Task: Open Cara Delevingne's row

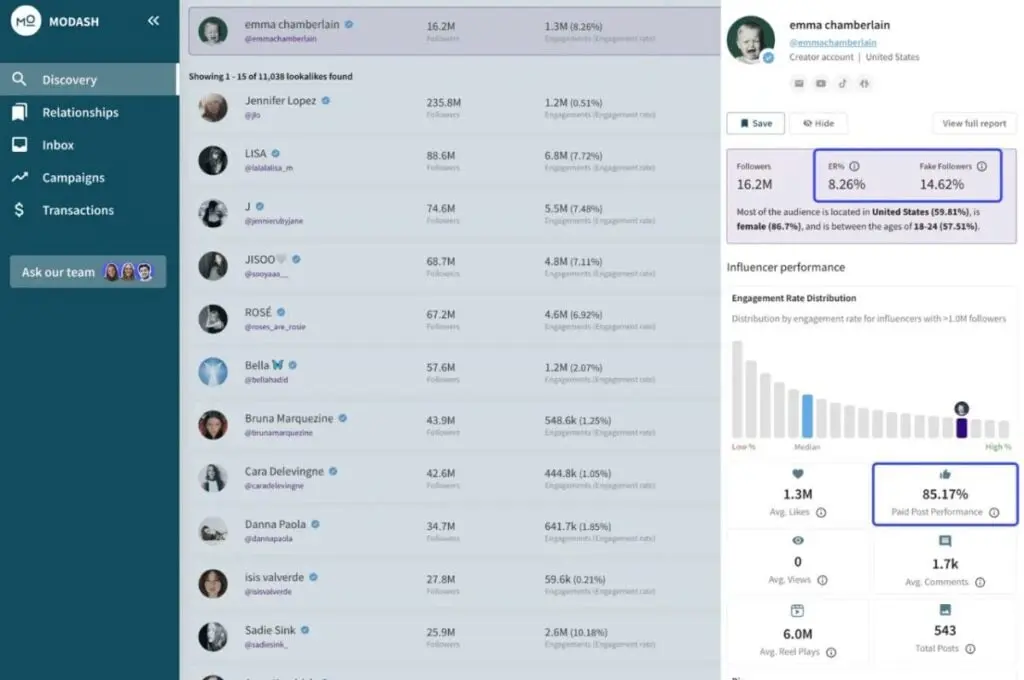Action: [x=455, y=478]
